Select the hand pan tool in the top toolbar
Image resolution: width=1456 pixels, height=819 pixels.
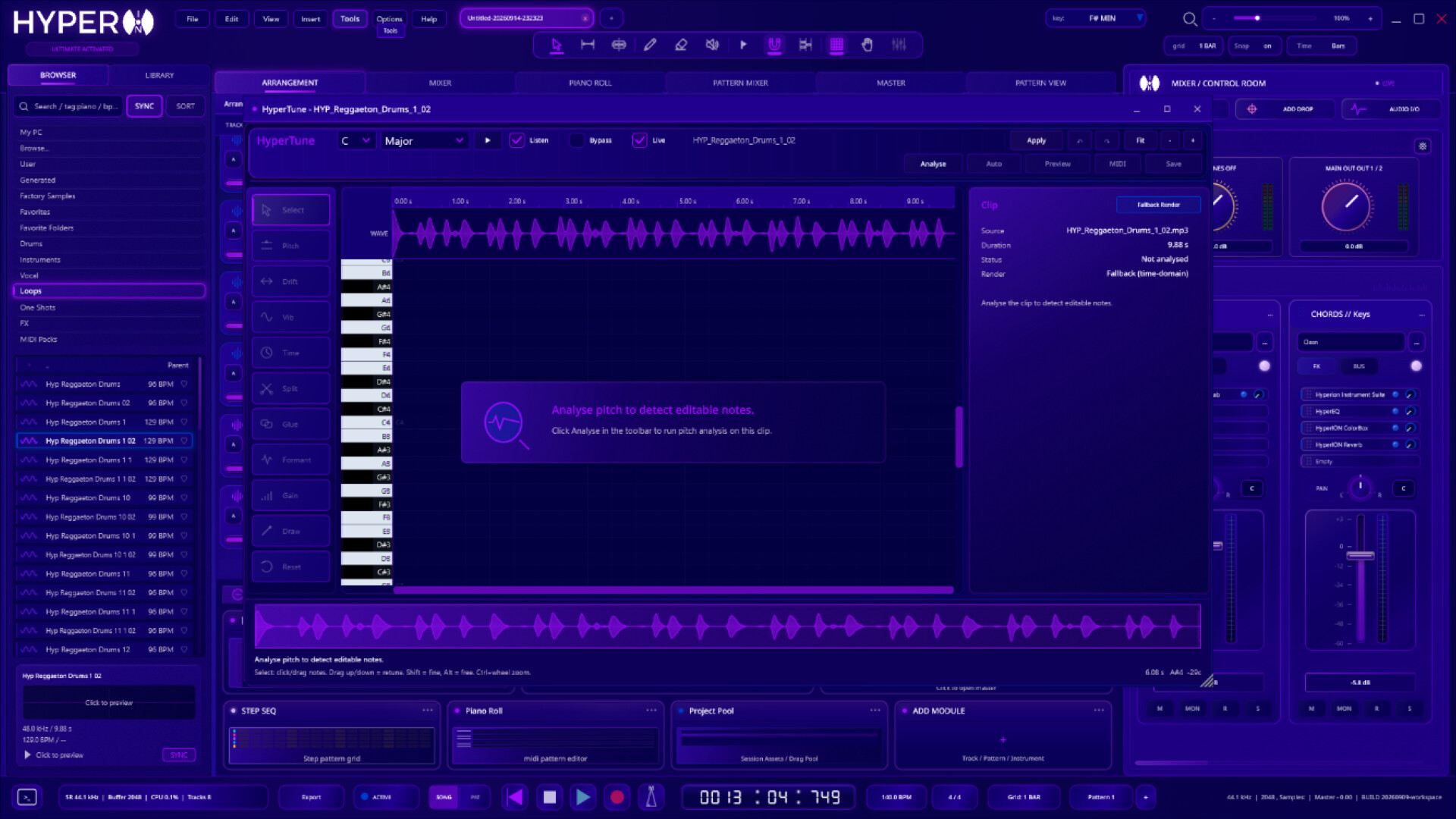868,45
